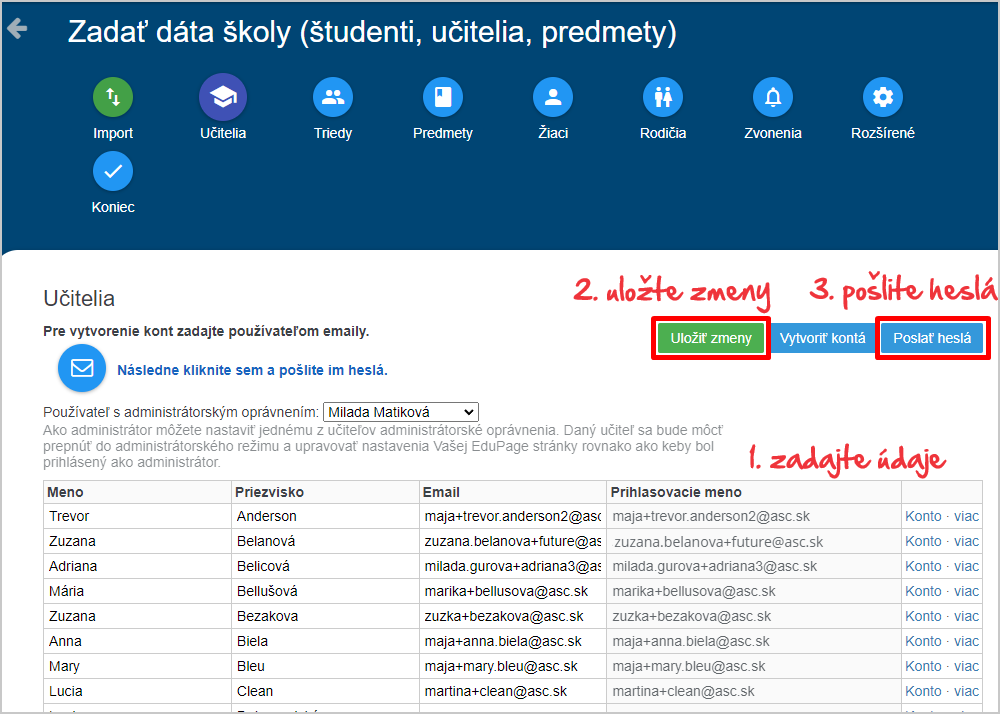The width and height of the screenshot is (1000, 714).
Task: Open the Triedy classes icon
Action: (x=333, y=97)
